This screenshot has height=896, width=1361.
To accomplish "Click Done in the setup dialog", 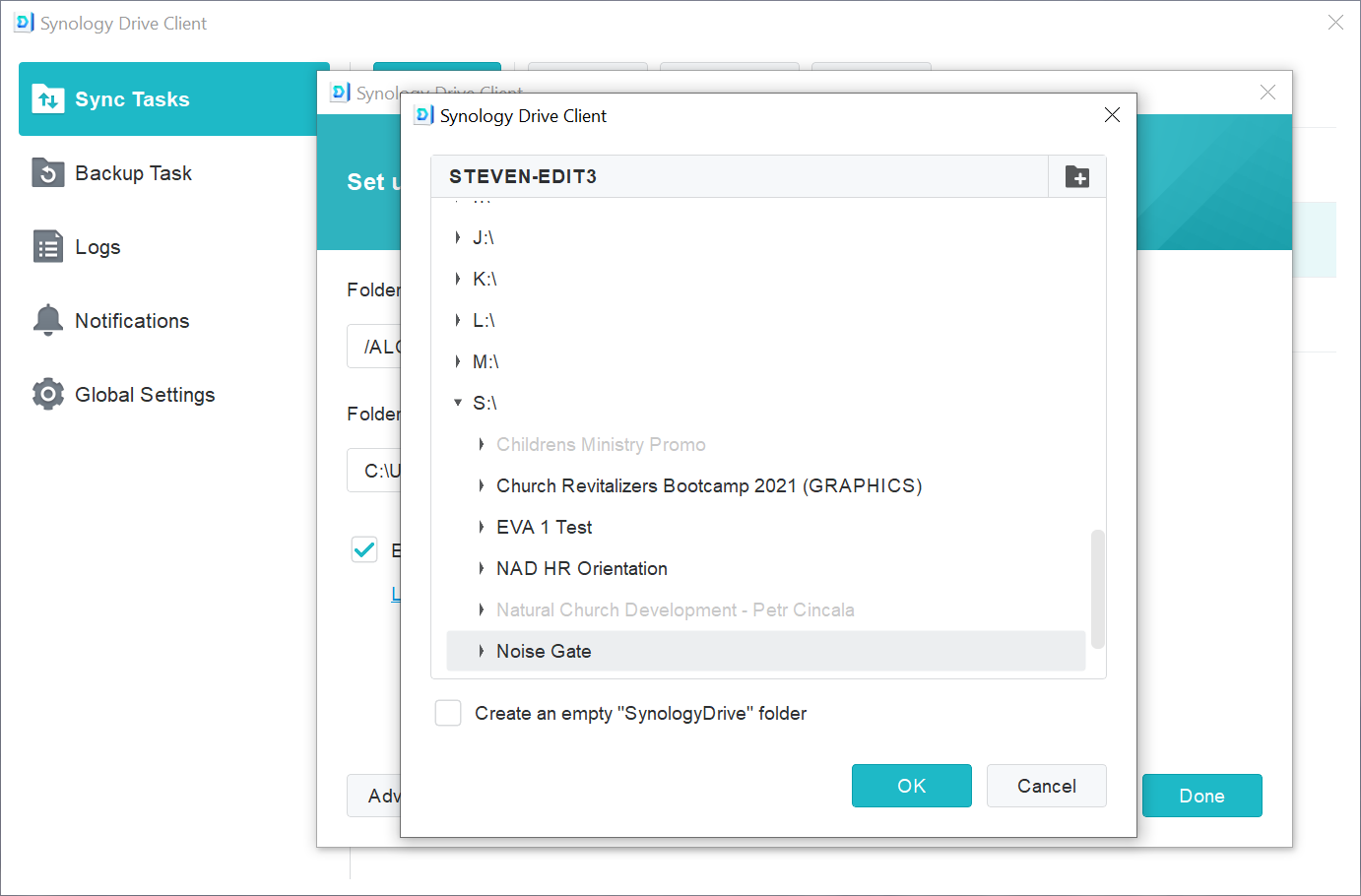I will (1202, 796).
